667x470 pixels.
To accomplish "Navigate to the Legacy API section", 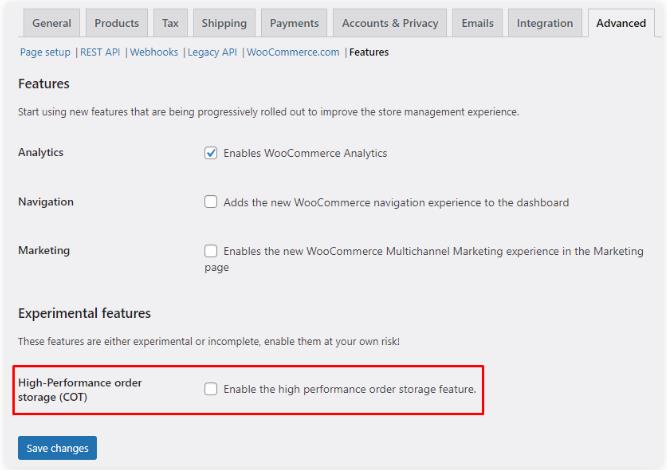I will [214, 52].
